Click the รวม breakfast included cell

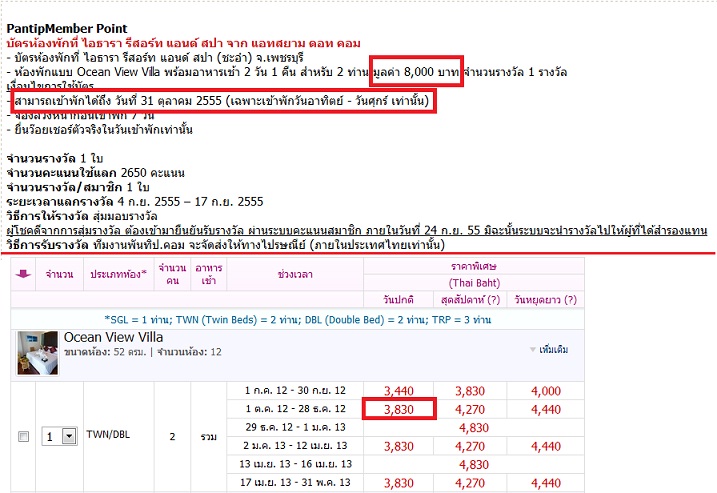click(209, 437)
